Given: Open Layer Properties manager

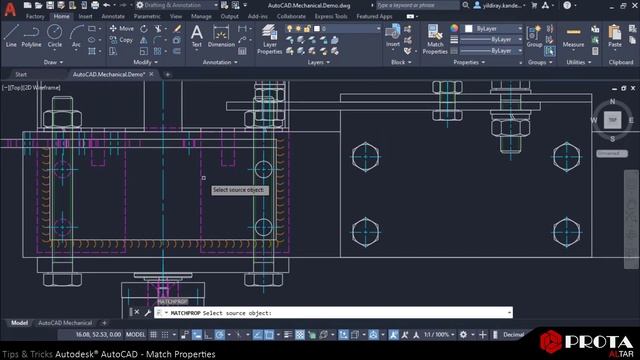Looking at the screenshot, I should pos(269,39).
